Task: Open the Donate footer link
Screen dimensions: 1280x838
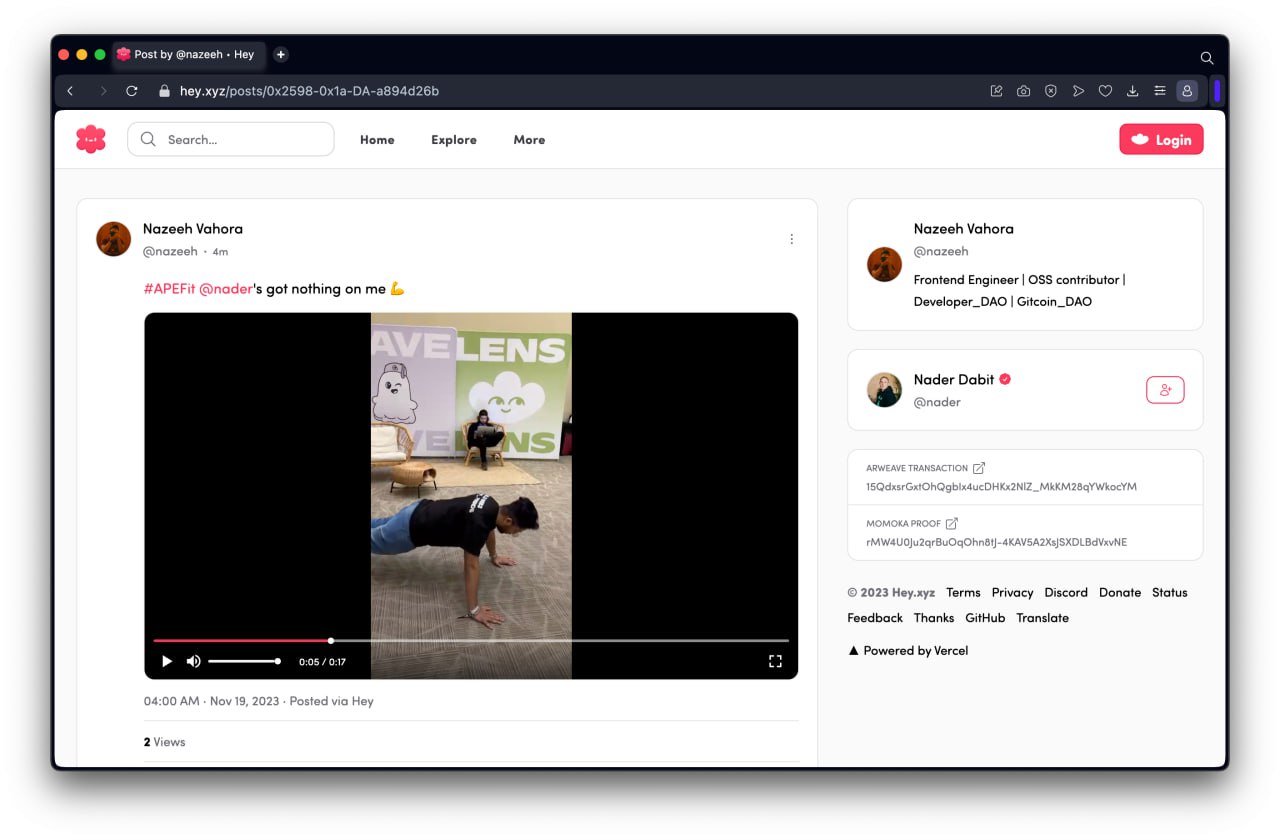Action: tap(1120, 592)
